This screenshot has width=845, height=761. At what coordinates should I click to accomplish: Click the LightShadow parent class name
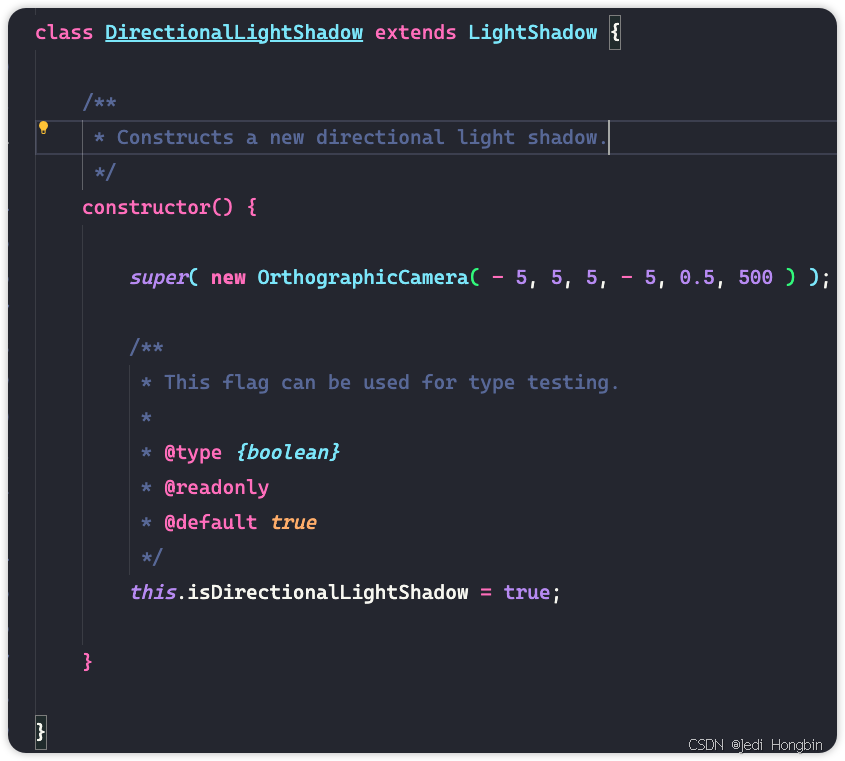click(x=532, y=33)
